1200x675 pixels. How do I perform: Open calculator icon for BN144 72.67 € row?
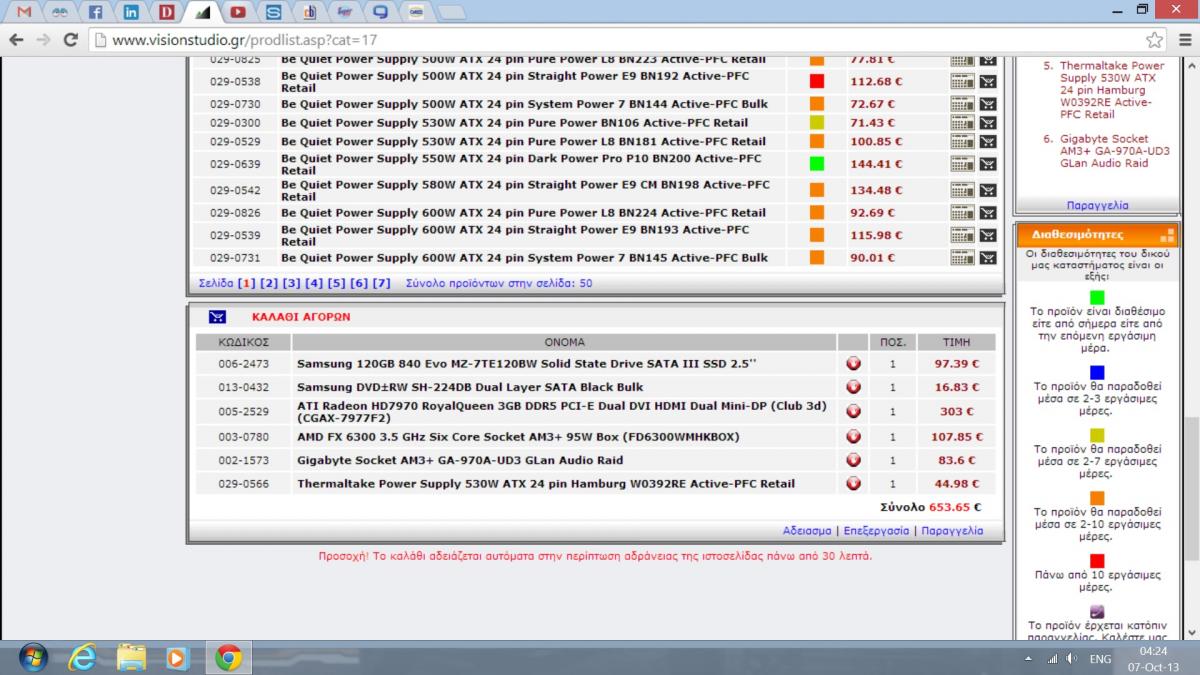point(962,104)
